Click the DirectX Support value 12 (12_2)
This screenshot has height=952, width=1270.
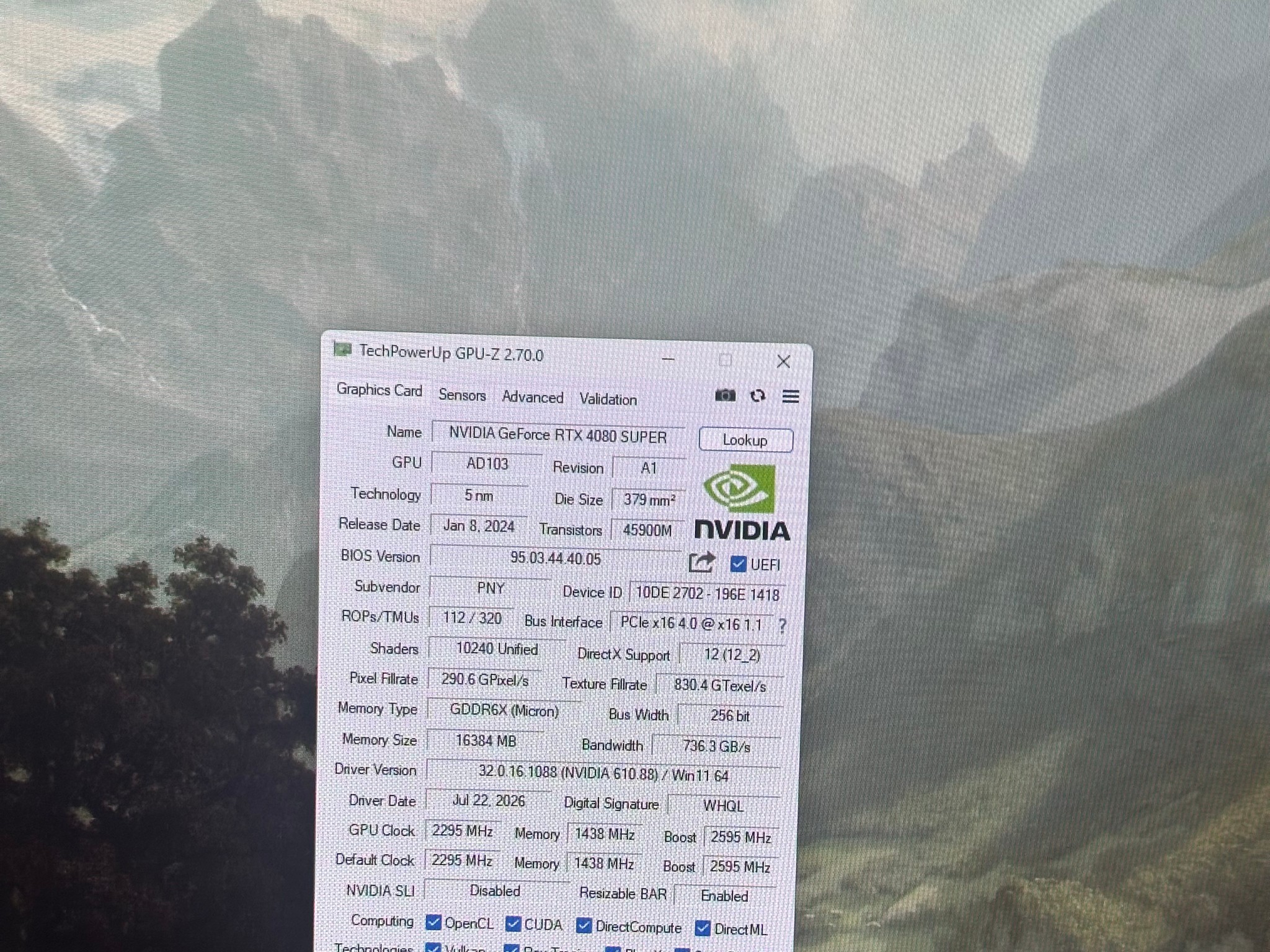pos(732,655)
